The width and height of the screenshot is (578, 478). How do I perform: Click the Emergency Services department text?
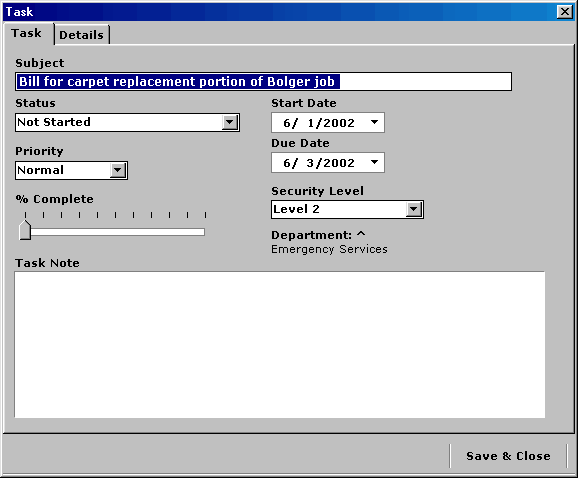click(329, 250)
